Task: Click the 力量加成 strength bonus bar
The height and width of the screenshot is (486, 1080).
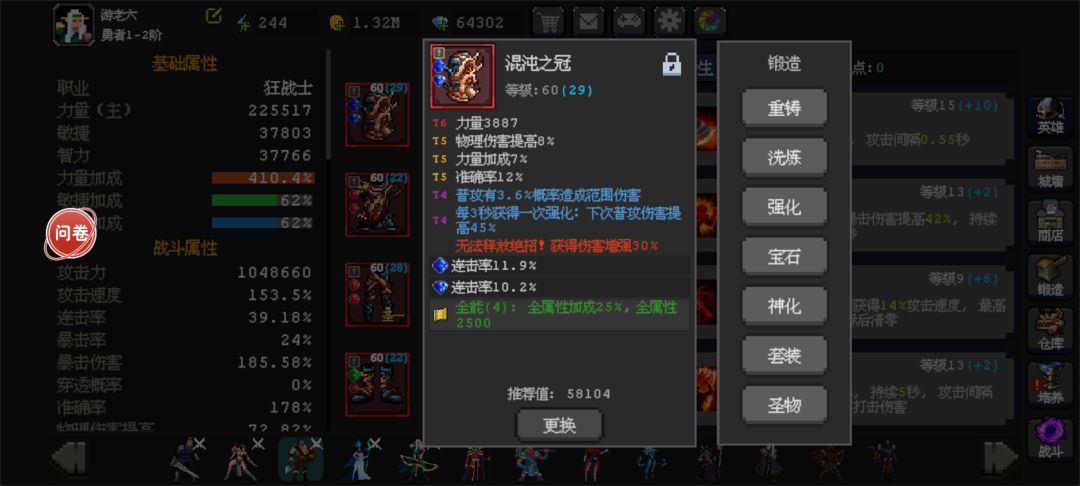Action: point(262,178)
